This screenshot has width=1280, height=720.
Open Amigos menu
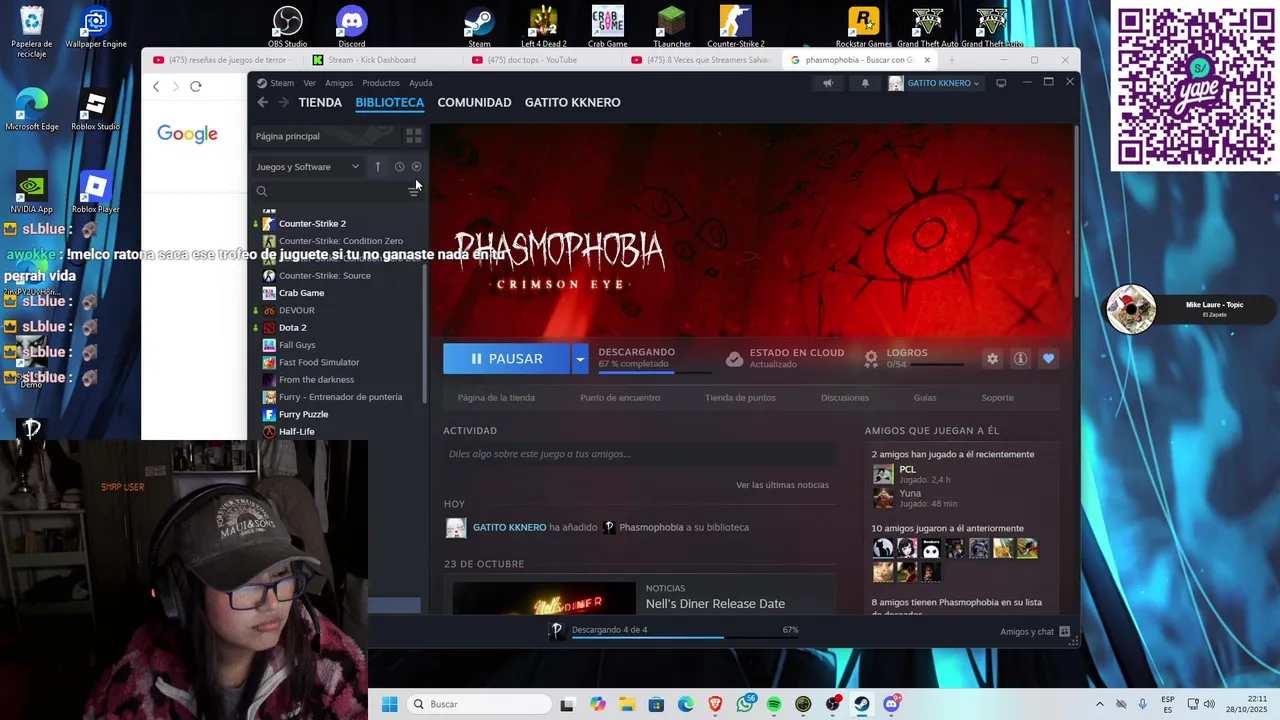[339, 83]
